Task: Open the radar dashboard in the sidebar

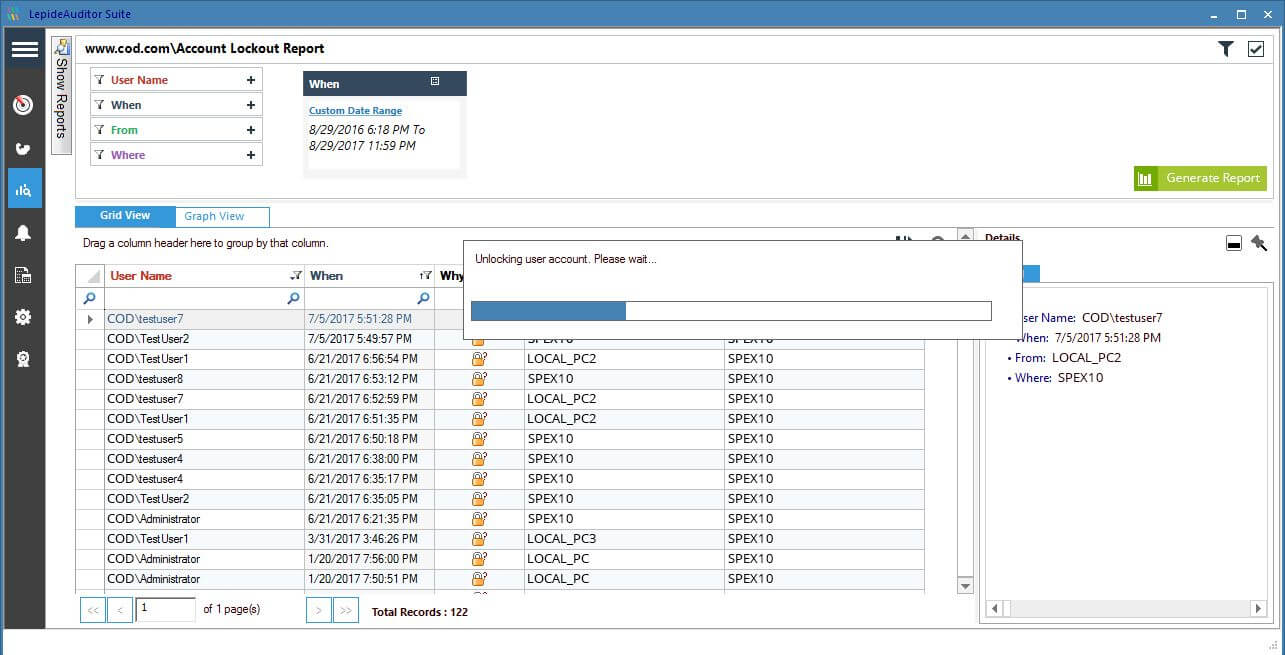Action: [x=23, y=105]
